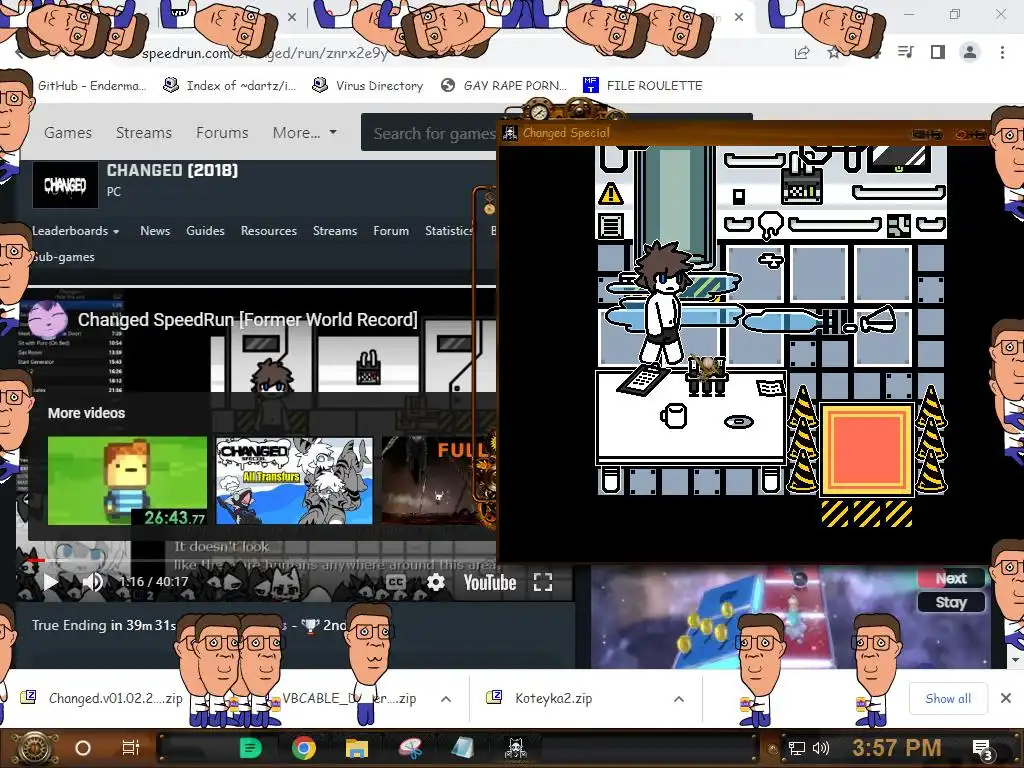Open the Chrome media control icon
1024x768 pixels.
pyautogui.click(x=906, y=52)
